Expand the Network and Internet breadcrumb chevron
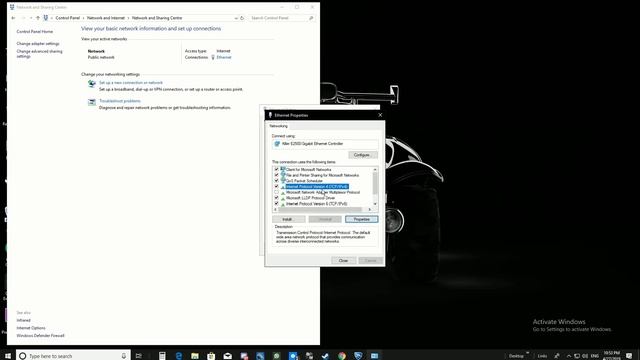 (x=128, y=18)
